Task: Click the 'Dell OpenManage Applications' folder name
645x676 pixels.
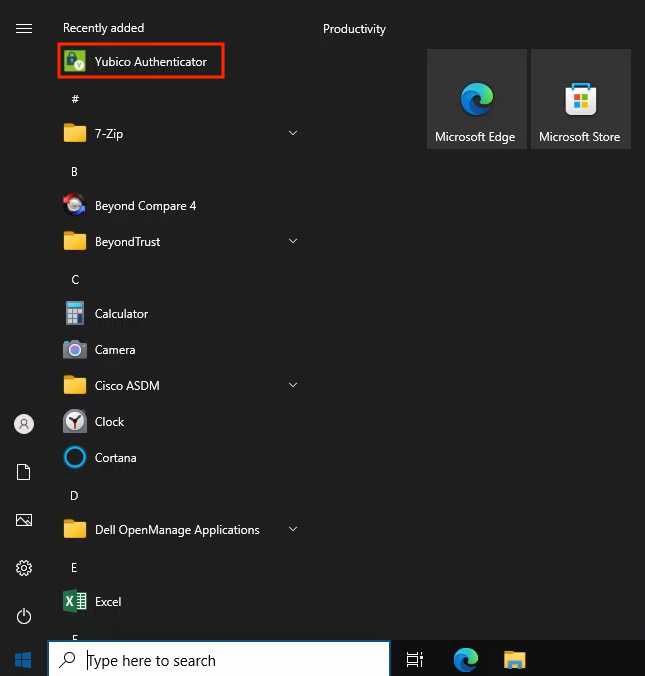Action: tap(177, 530)
